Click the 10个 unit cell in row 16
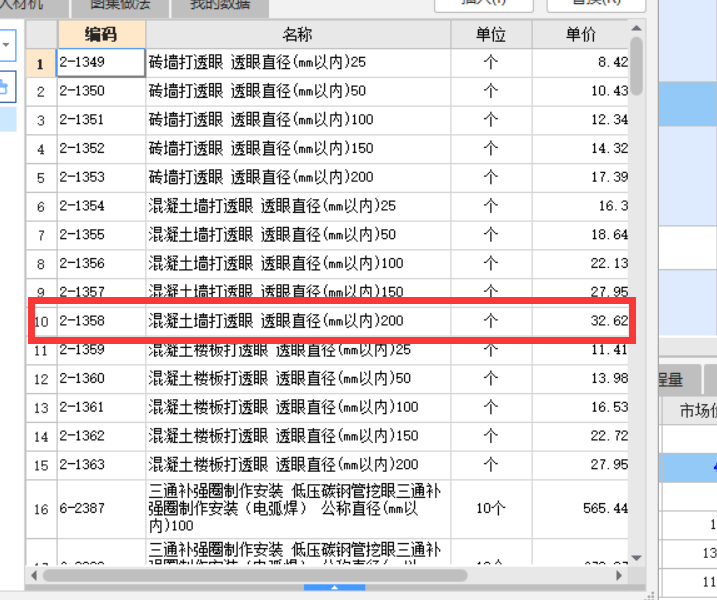 491,509
